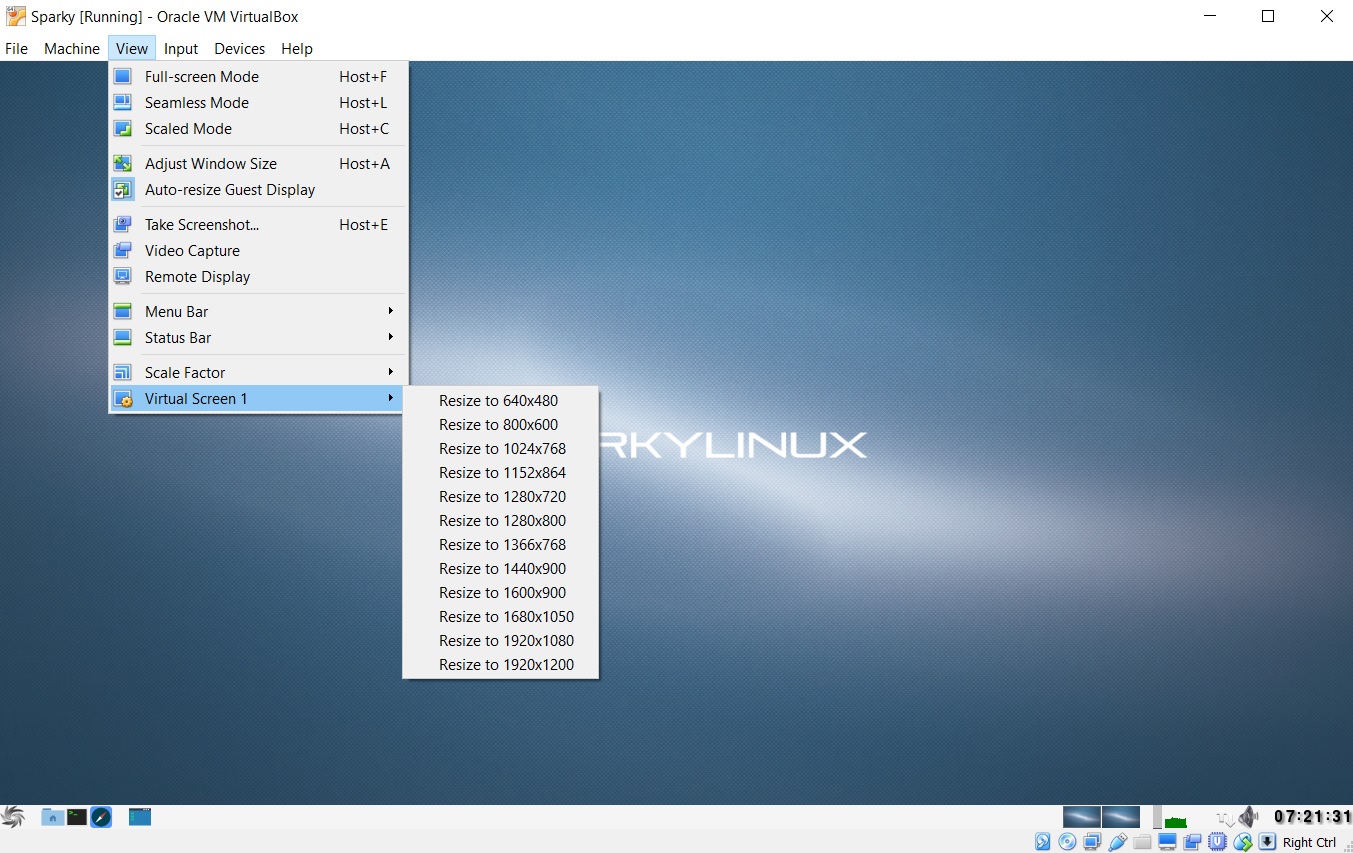Launch the terminal from the guest taskbar
Screen dimensions: 1353x853
[x=77, y=817]
